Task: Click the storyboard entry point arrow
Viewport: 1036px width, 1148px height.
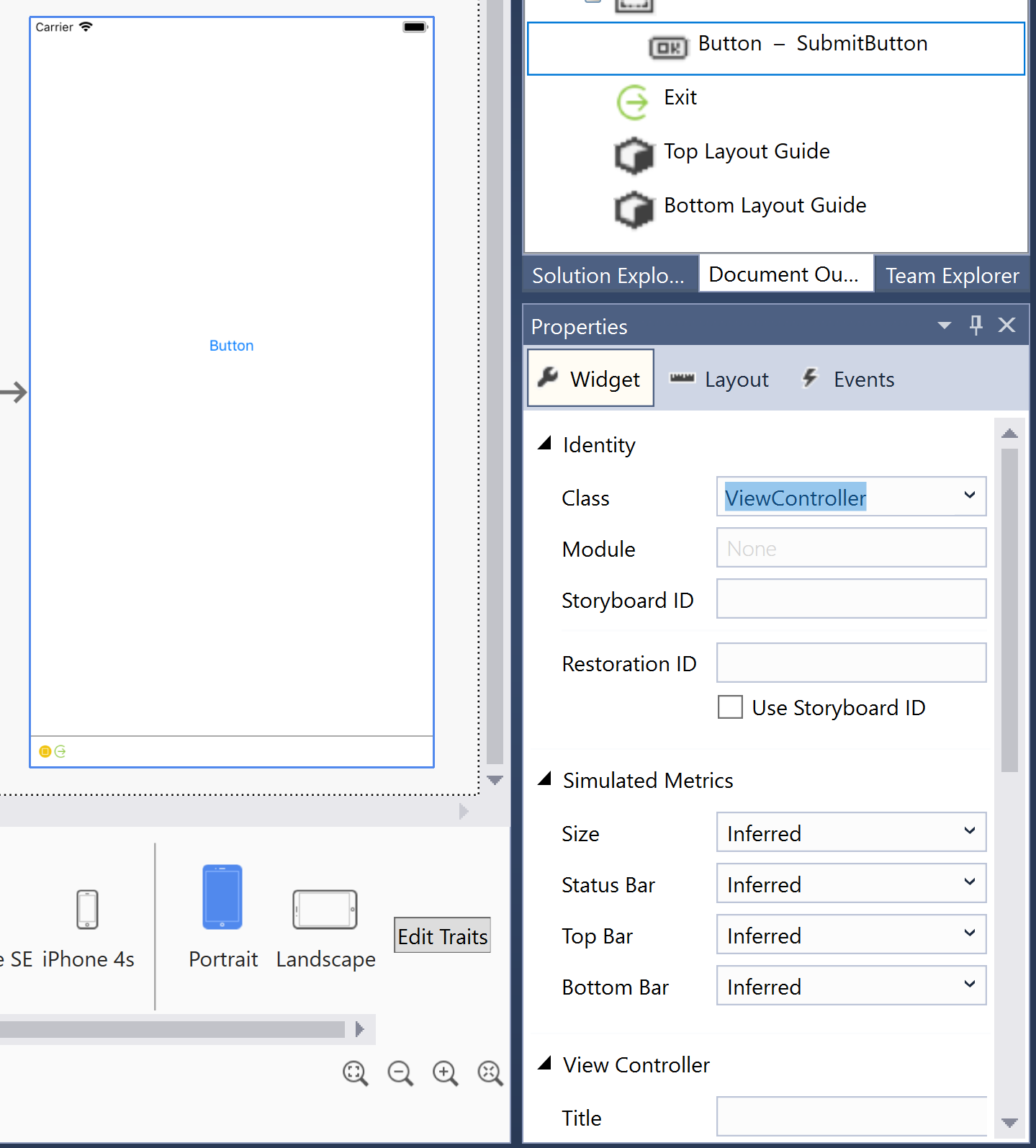Action: [x=13, y=393]
